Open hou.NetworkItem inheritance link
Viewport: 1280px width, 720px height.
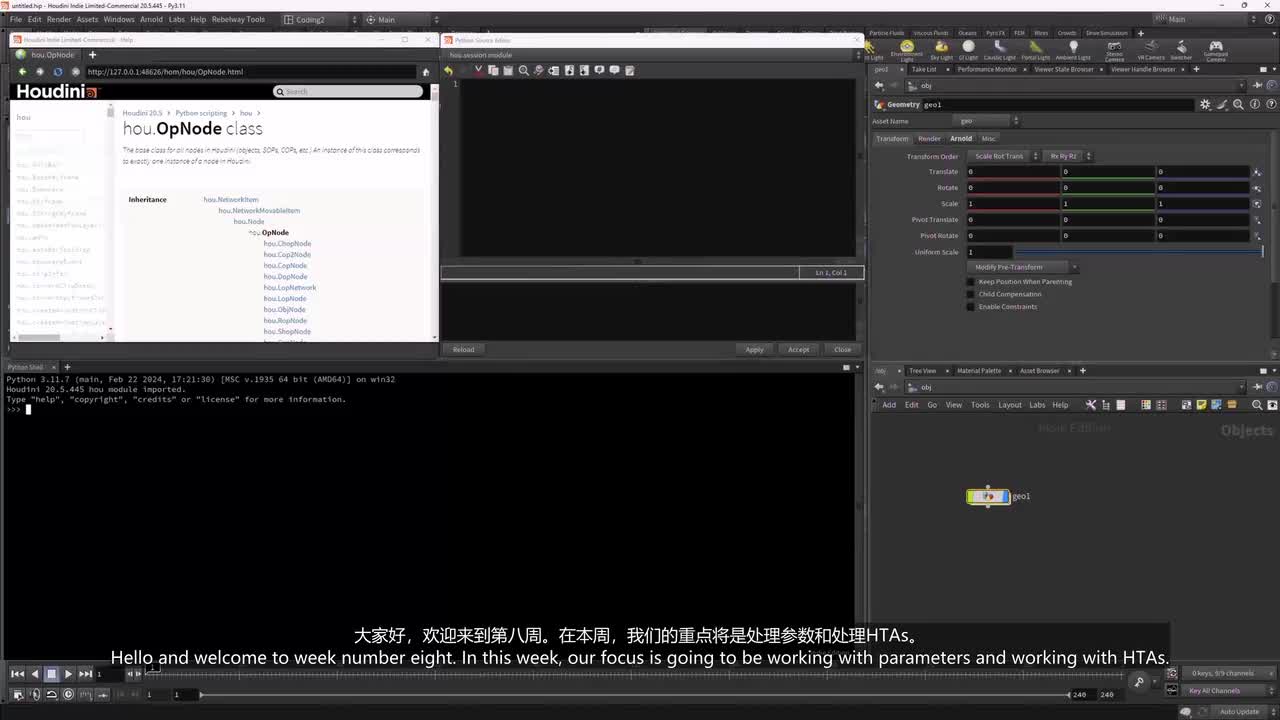click(x=231, y=200)
